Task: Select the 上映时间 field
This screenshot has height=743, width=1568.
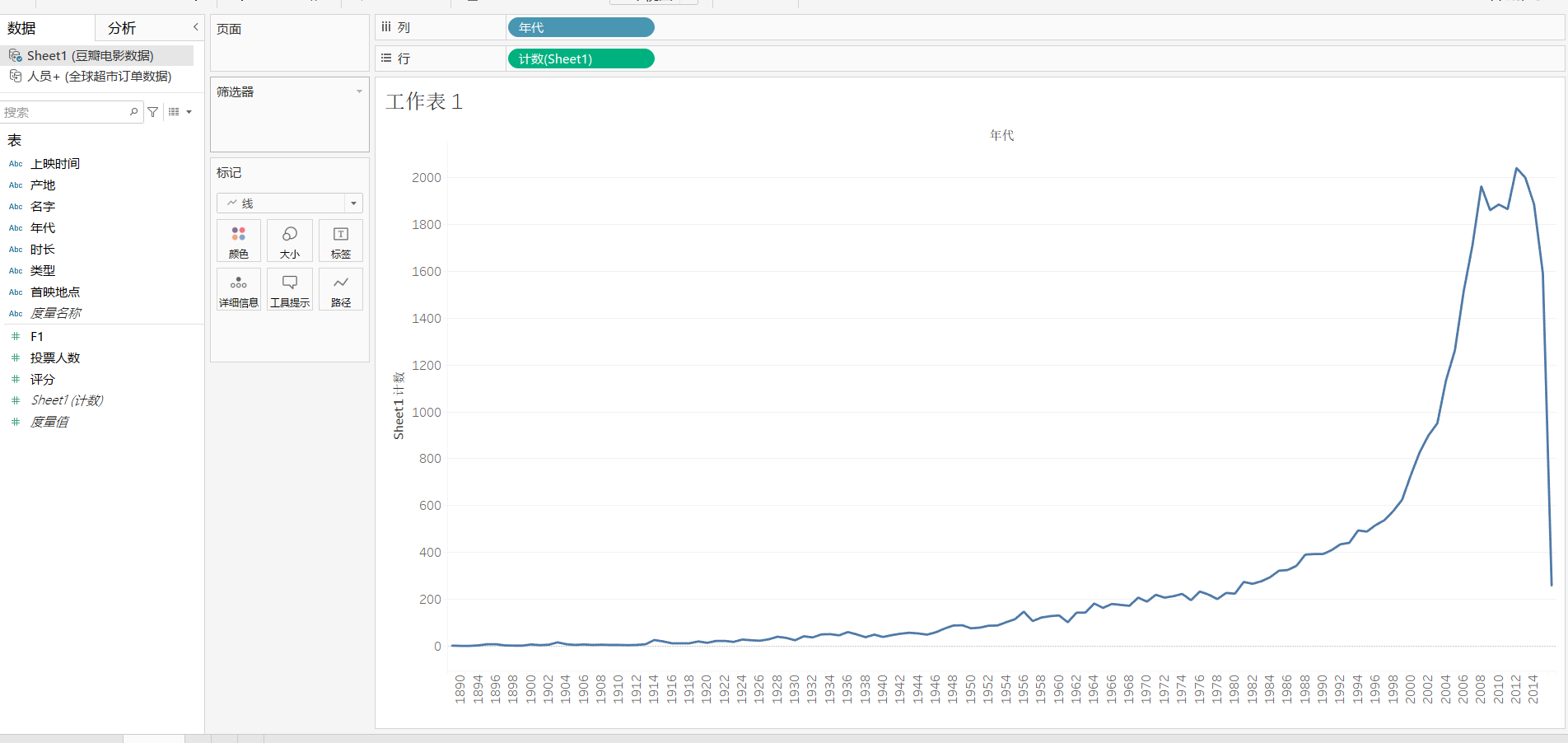Action: [55, 164]
